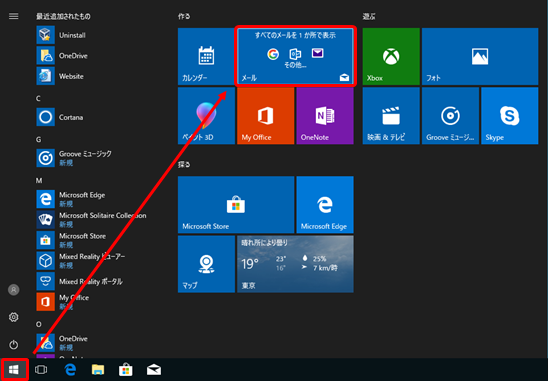The width and height of the screenshot is (548, 381).
Task: Open the Skype tile
Action: tap(510, 116)
